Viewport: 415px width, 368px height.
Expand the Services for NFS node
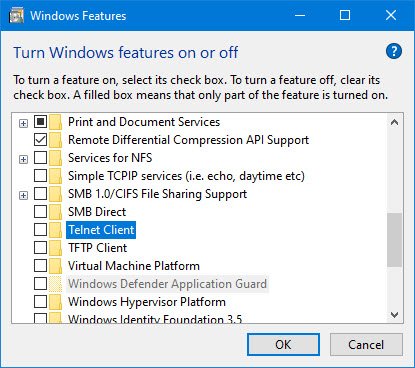click(23, 160)
